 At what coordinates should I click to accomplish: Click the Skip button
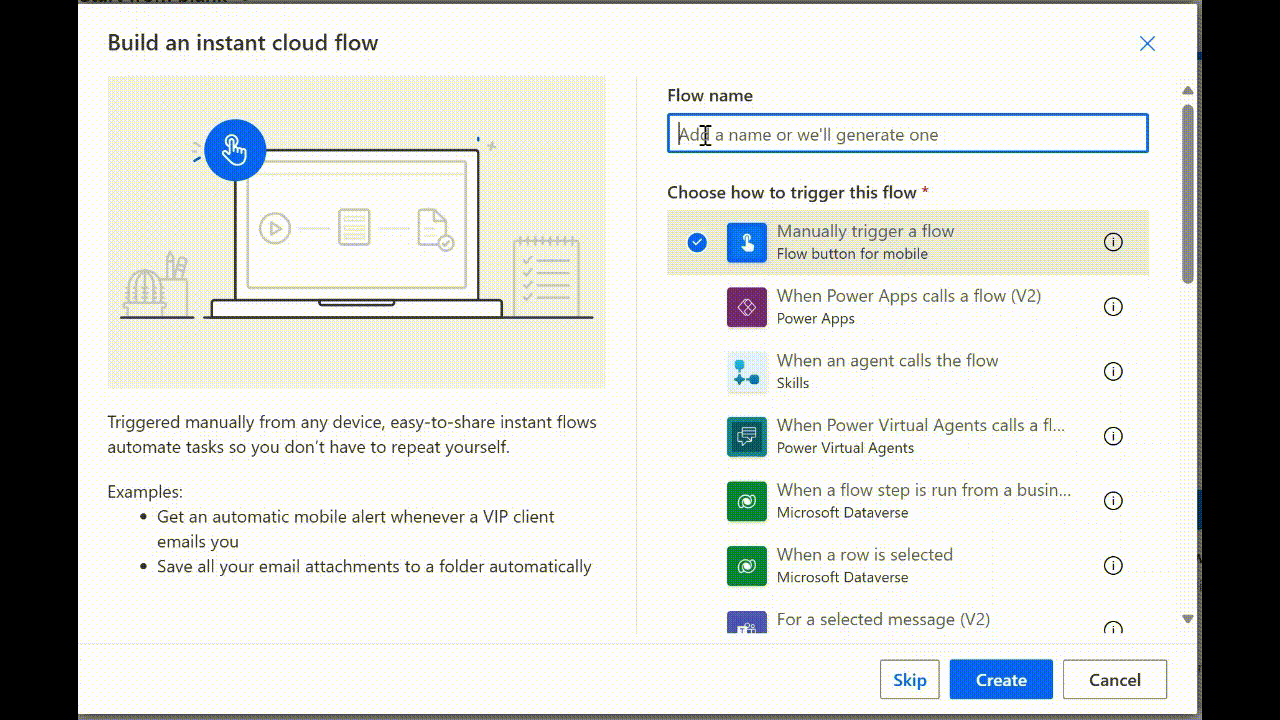tap(910, 680)
